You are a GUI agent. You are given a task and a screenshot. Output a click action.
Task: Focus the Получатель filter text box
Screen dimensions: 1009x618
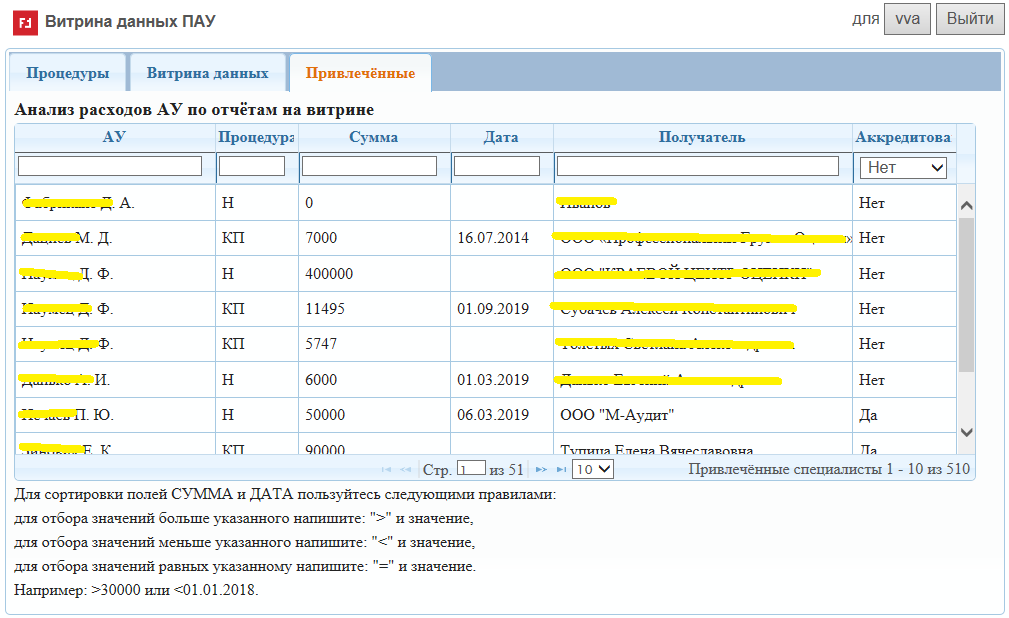pyautogui.click(x=697, y=166)
